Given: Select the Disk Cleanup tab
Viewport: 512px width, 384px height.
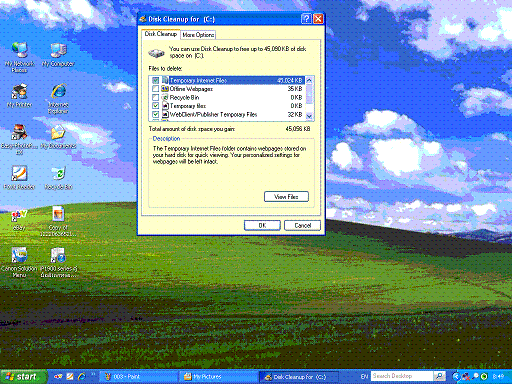Looking at the screenshot, I should click(x=161, y=34).
